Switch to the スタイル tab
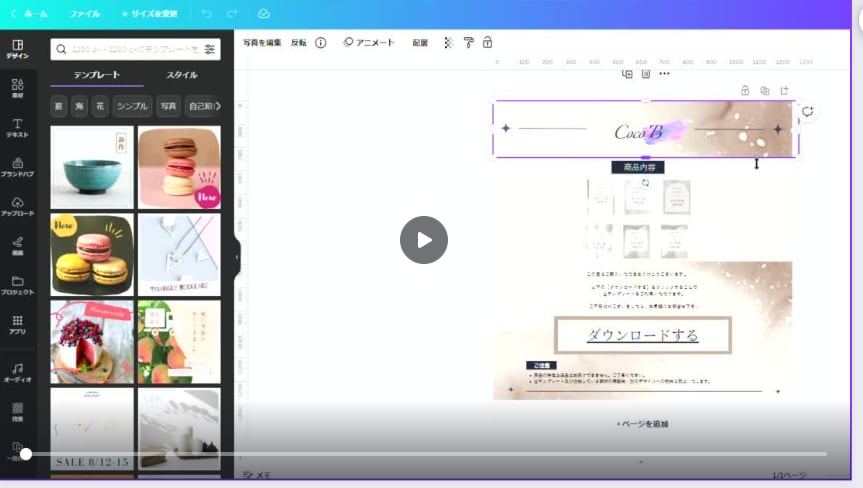 click(182, 75)
